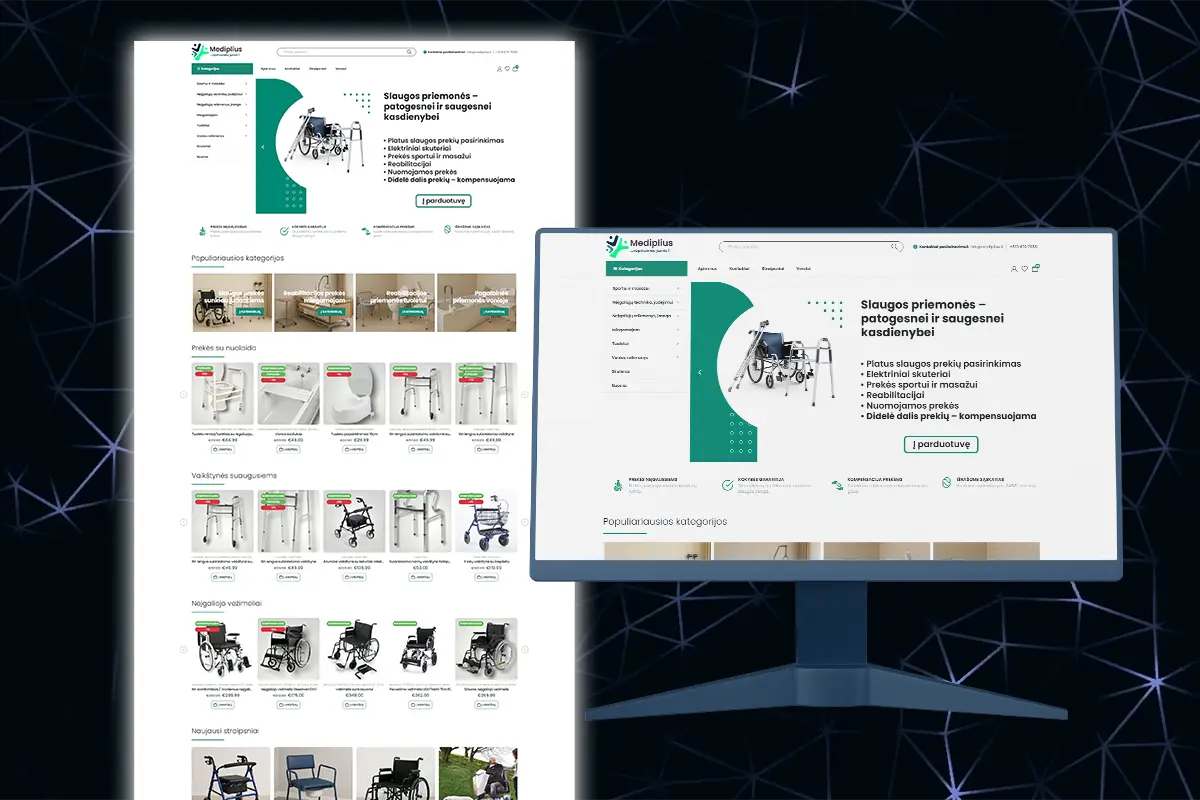Click the previous slide arrow on the monitor banner

point(699,372)
